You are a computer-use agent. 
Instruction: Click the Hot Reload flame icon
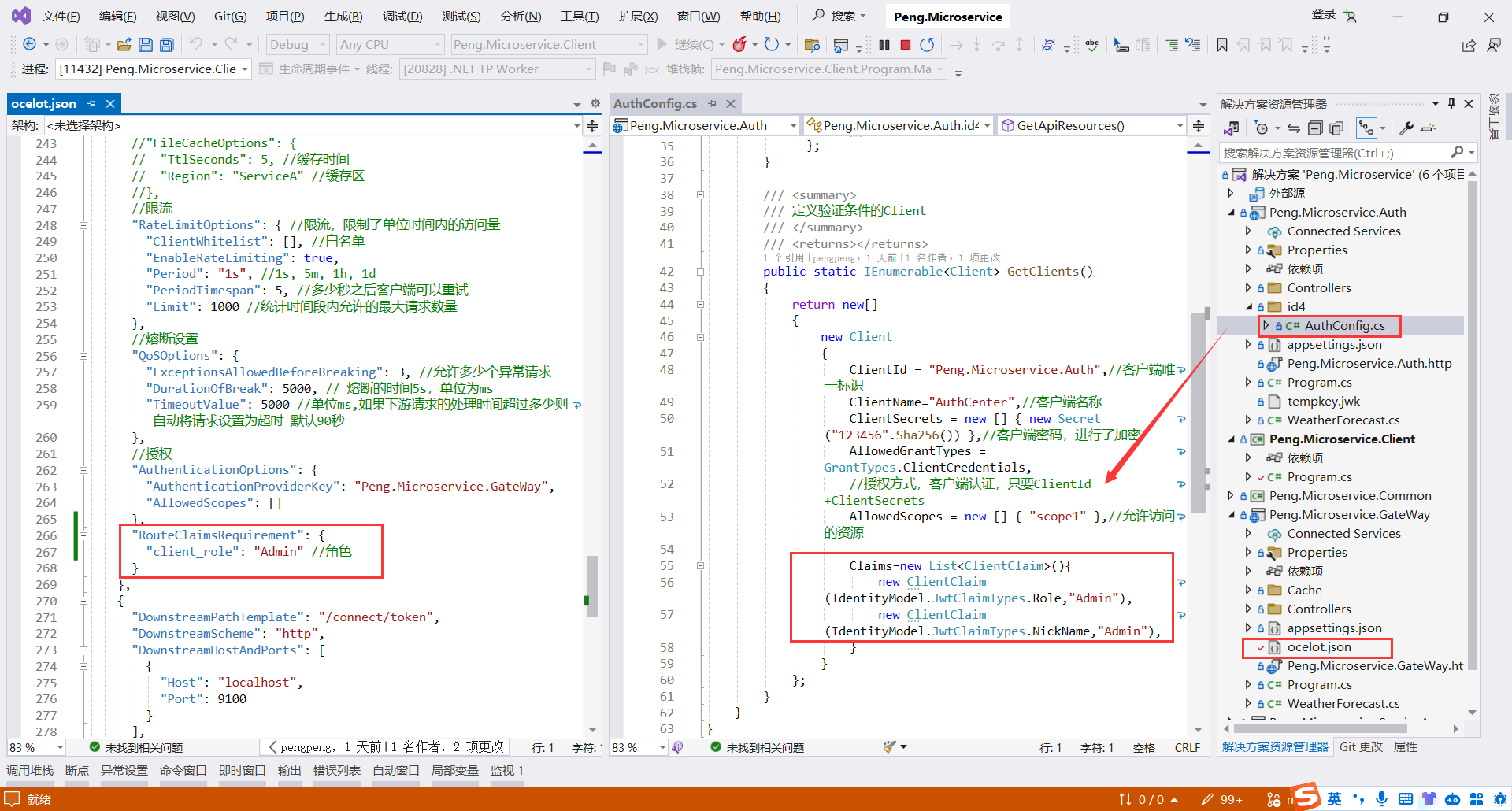click(x=739, y=45)
